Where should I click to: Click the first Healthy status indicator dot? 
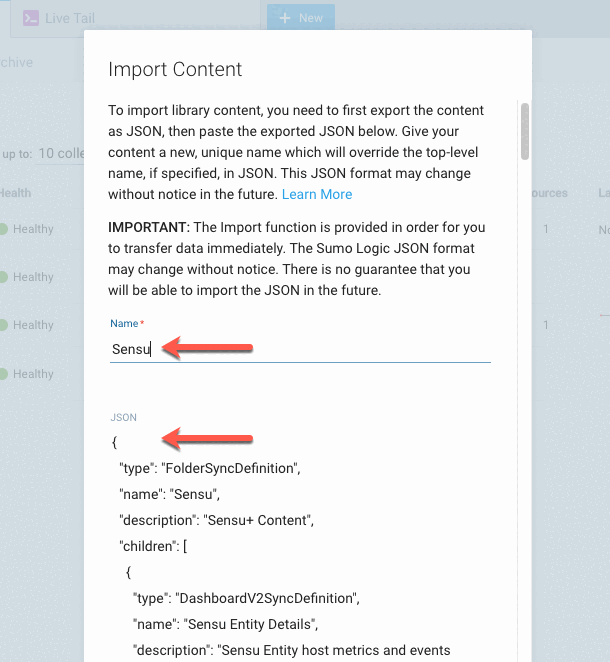pyautogui.click(x=3, y=229)
